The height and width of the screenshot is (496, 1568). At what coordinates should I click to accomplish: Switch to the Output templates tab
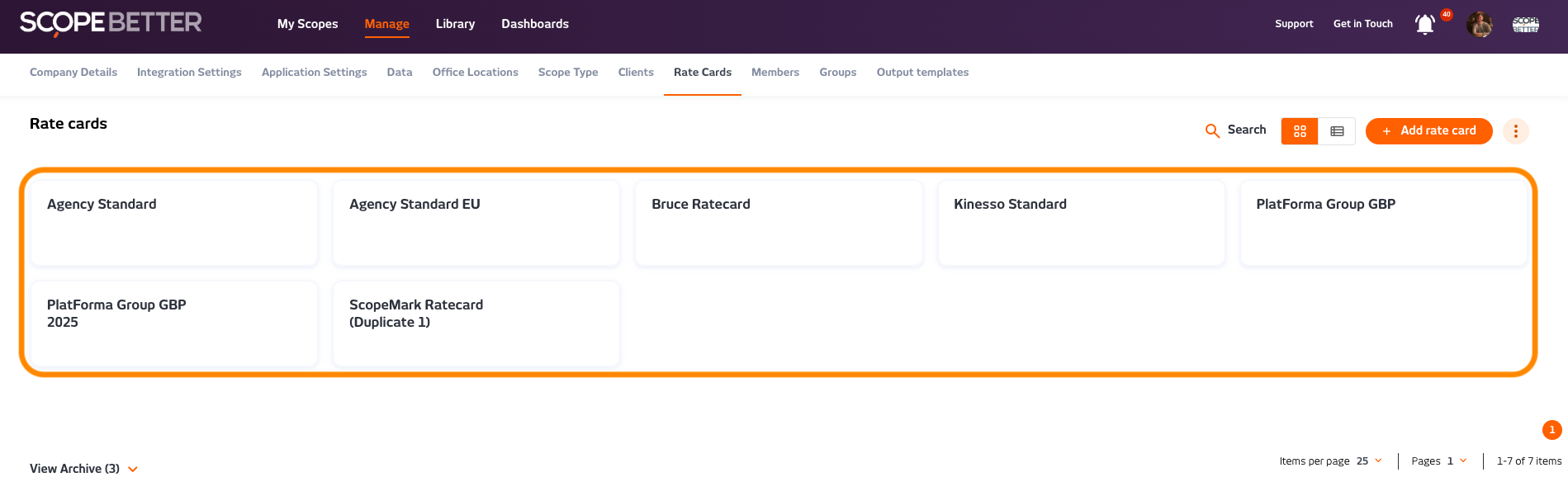(x=922, y=73)
